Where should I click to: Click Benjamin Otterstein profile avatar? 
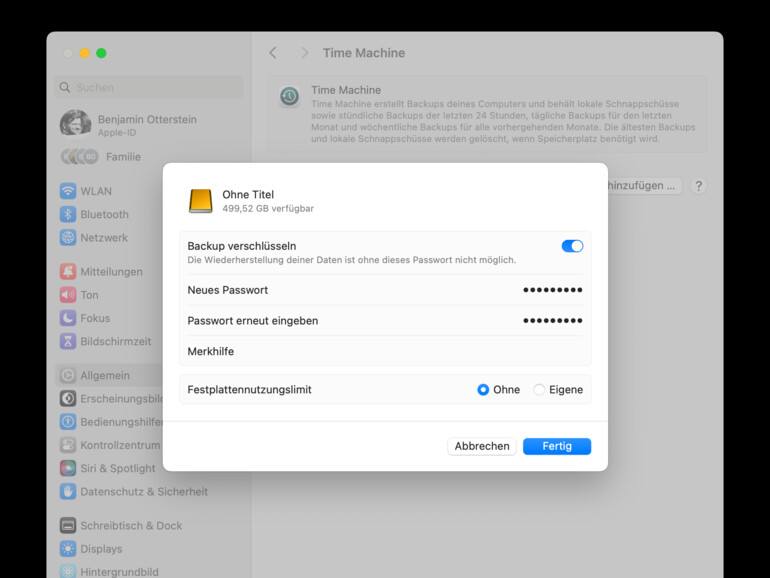pos(75,123)
